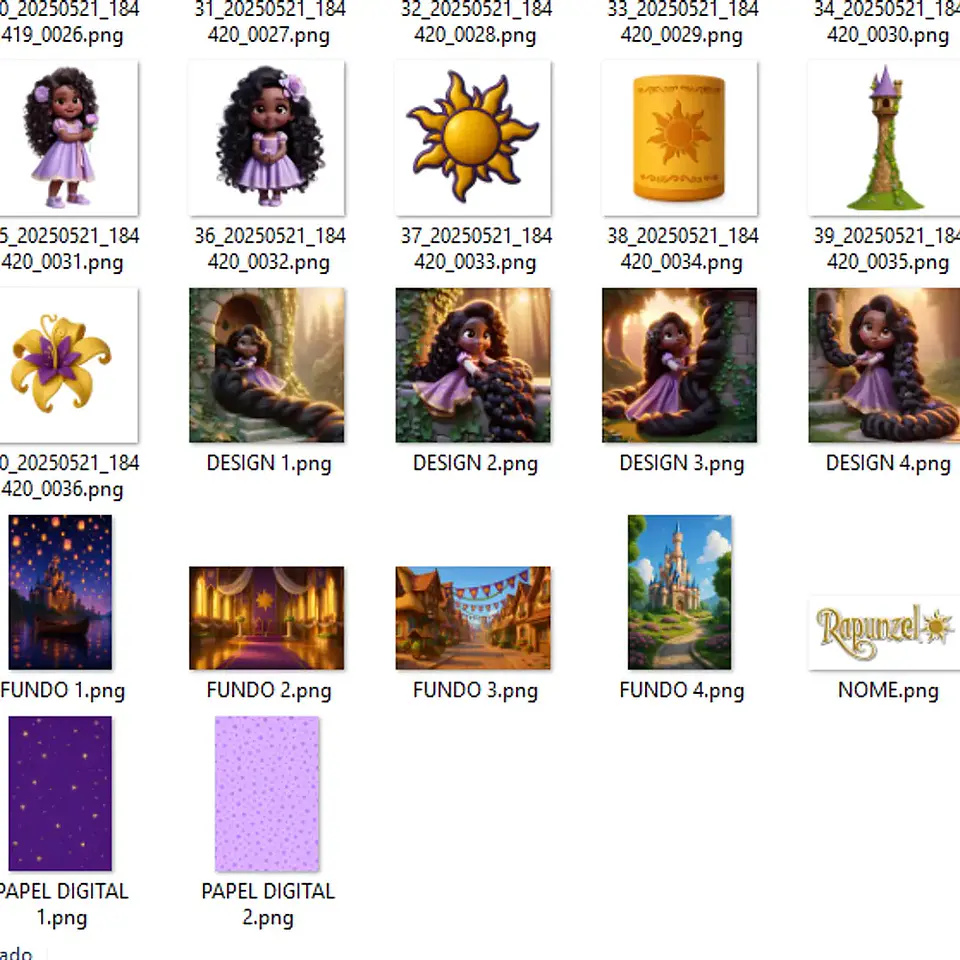Click the file name ending 420_0031.png
Screen dimensions: 960x960
click(69, 249)
